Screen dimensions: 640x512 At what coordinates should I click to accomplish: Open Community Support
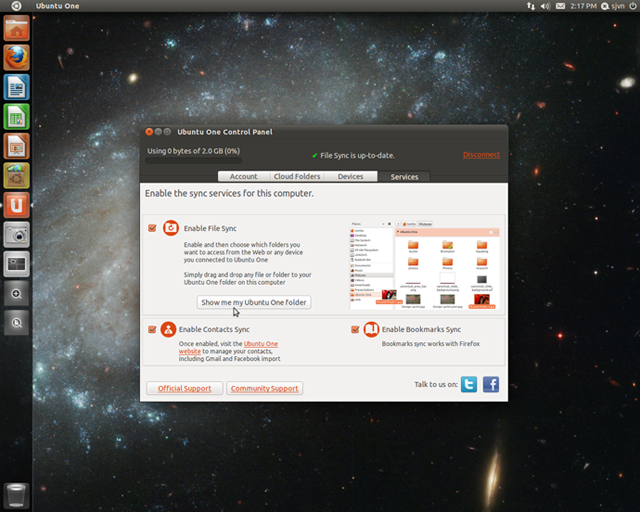click(264, 388)
